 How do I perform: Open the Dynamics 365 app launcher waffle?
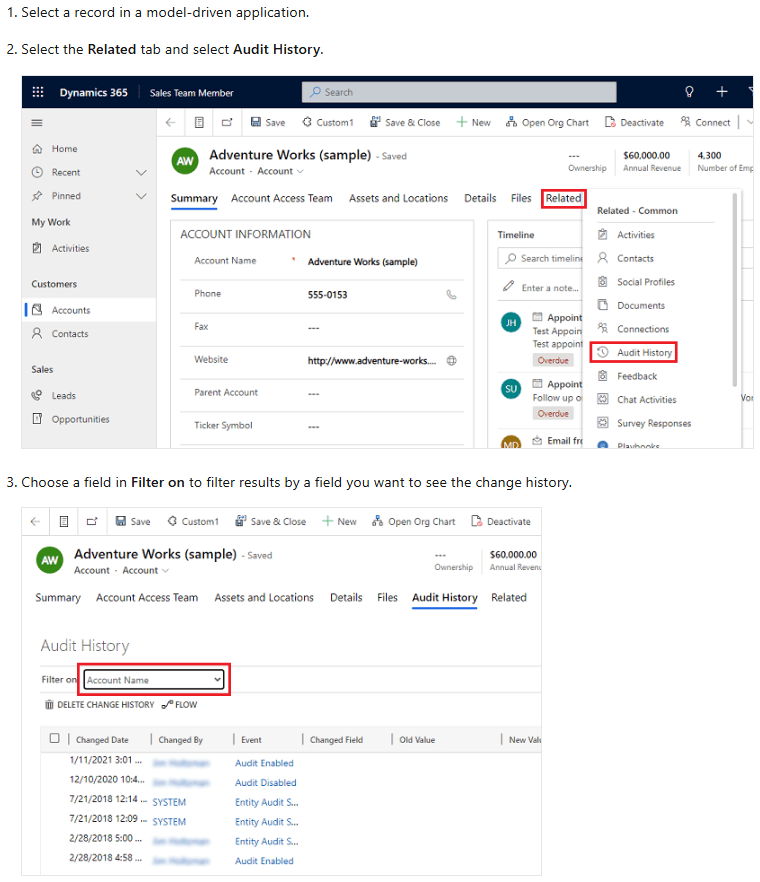click(38, 92)
